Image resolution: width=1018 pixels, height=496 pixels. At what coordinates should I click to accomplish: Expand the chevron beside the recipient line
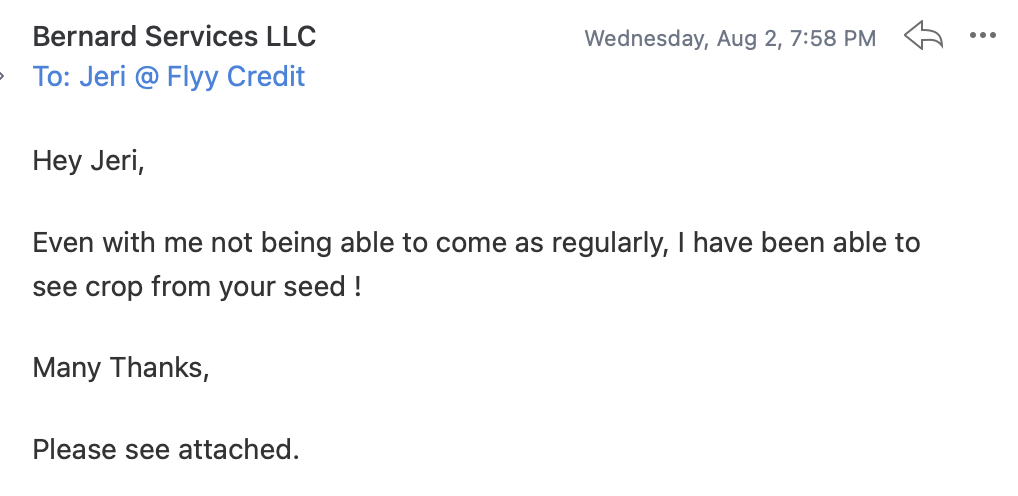click(2, 77)
